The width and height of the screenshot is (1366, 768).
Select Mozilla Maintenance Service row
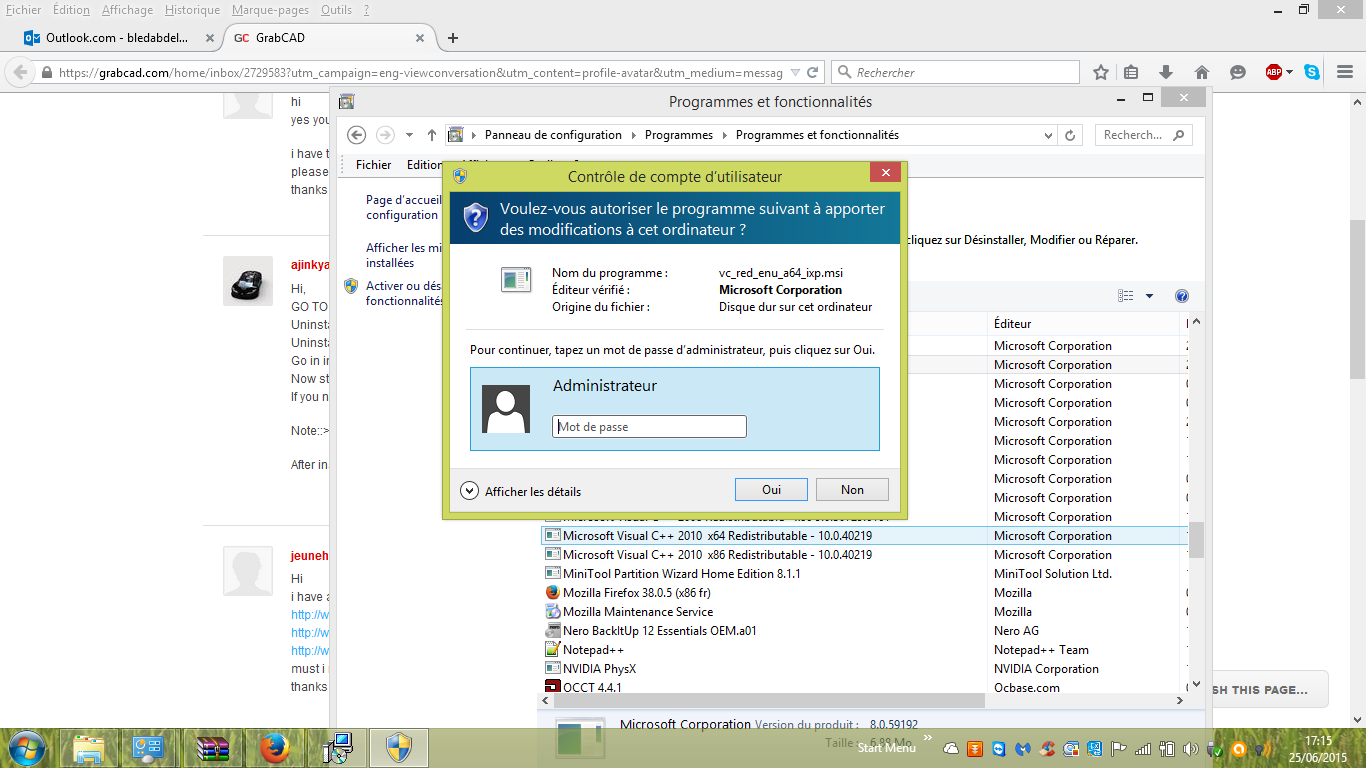[x=865, y=612]
